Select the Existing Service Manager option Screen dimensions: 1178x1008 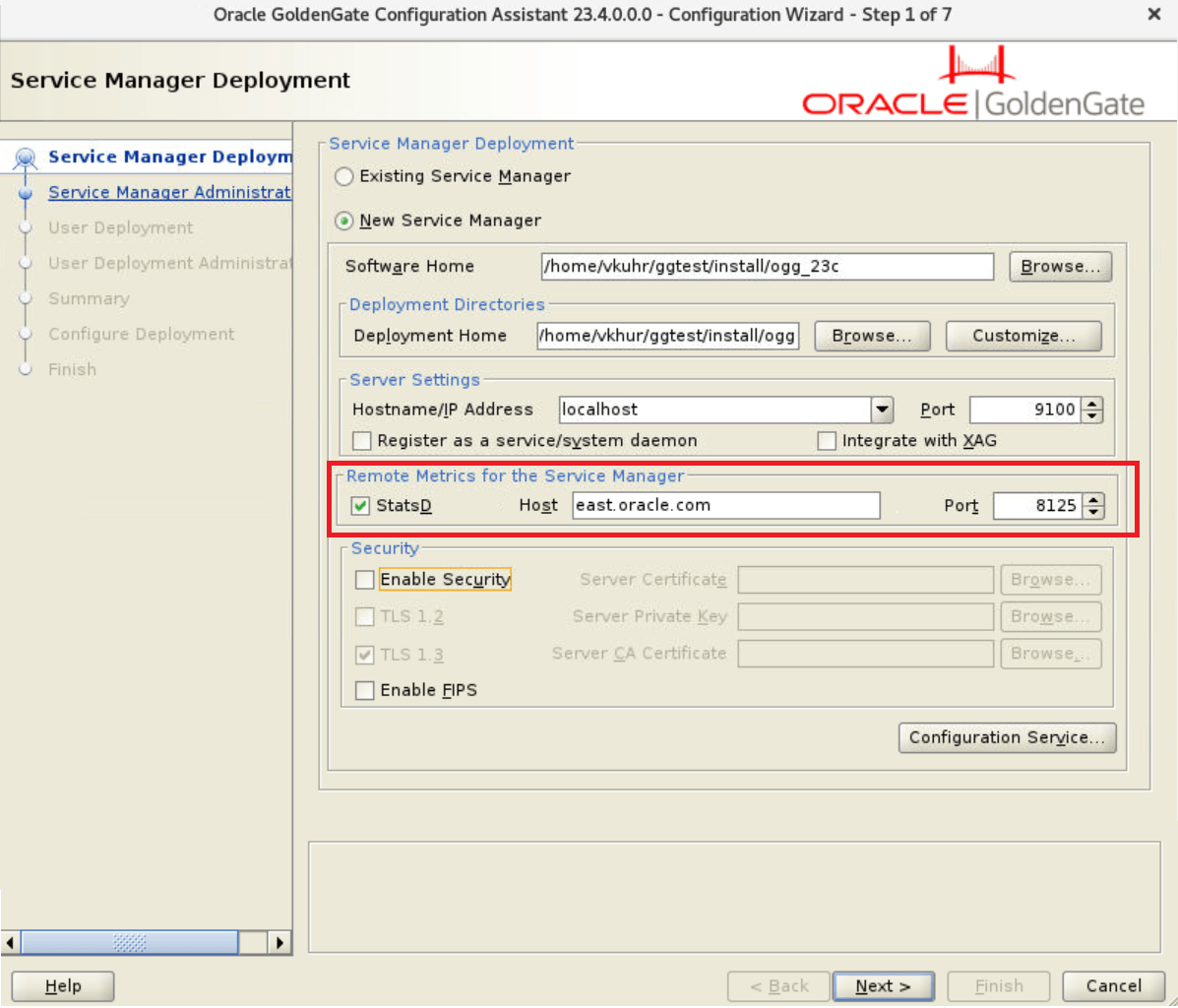[x=343, y=176]
